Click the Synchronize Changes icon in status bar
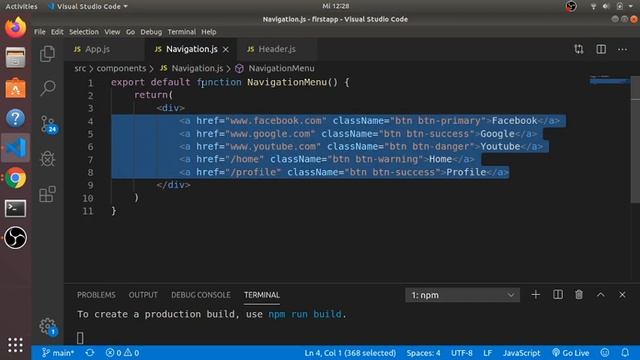 coord(90,353)
